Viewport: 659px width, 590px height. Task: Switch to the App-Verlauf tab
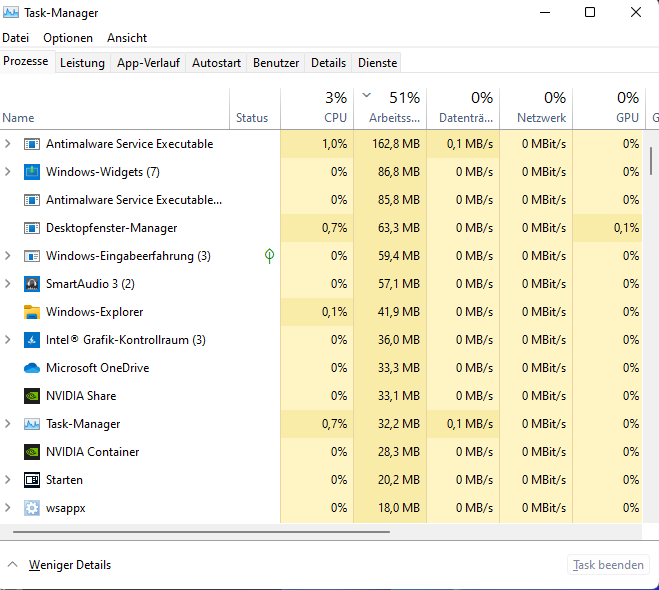148,63
